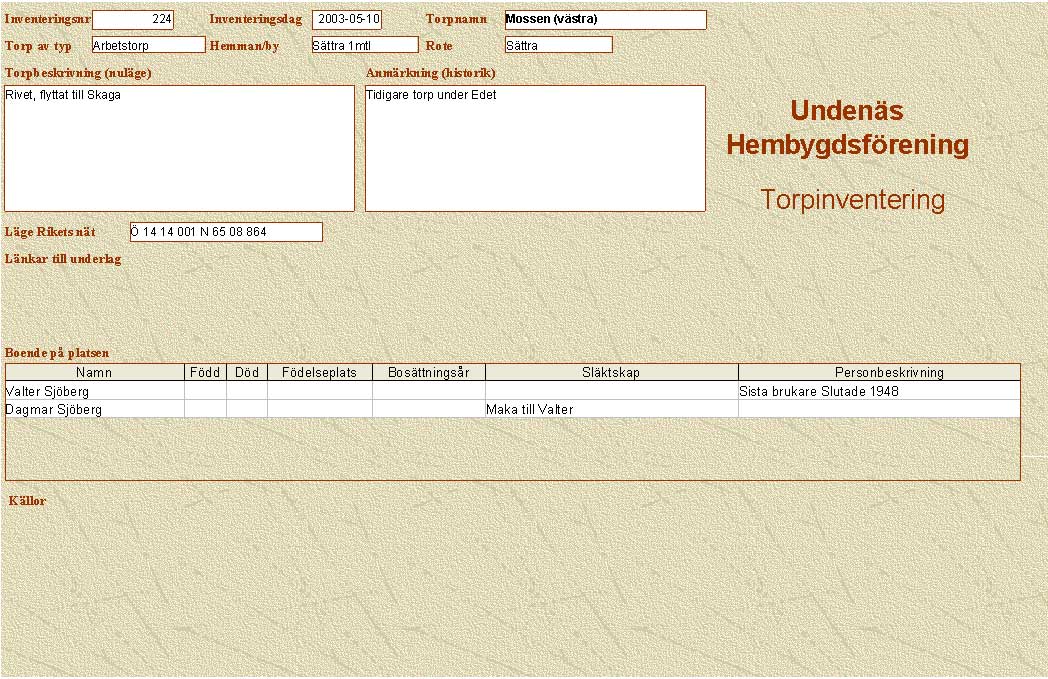Select the Läge Rikets nät coordinates field

pos(226,232)
